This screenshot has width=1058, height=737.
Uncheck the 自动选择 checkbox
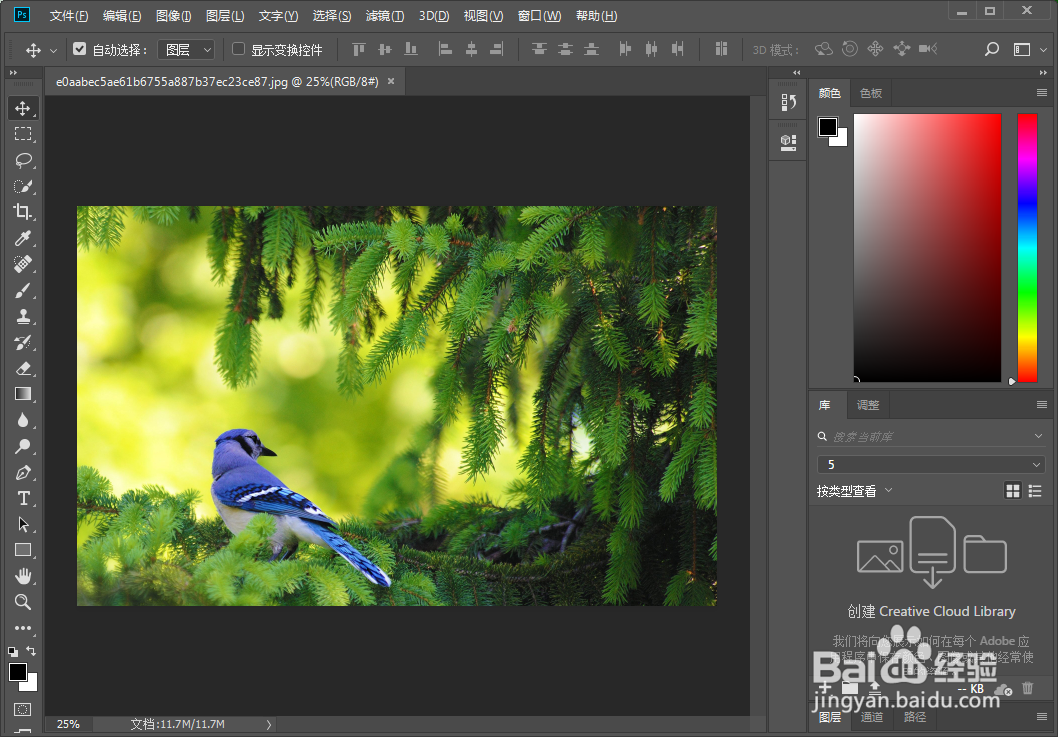click(80, 49)
